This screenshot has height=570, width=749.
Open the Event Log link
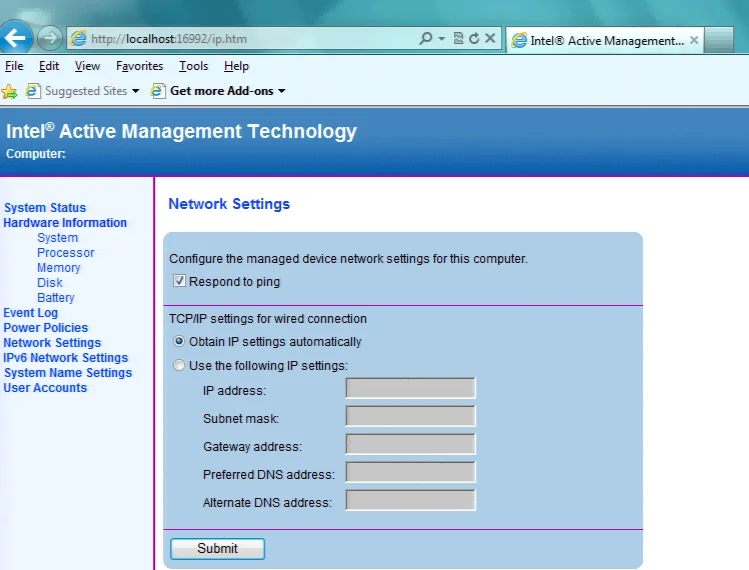point(31,312)
